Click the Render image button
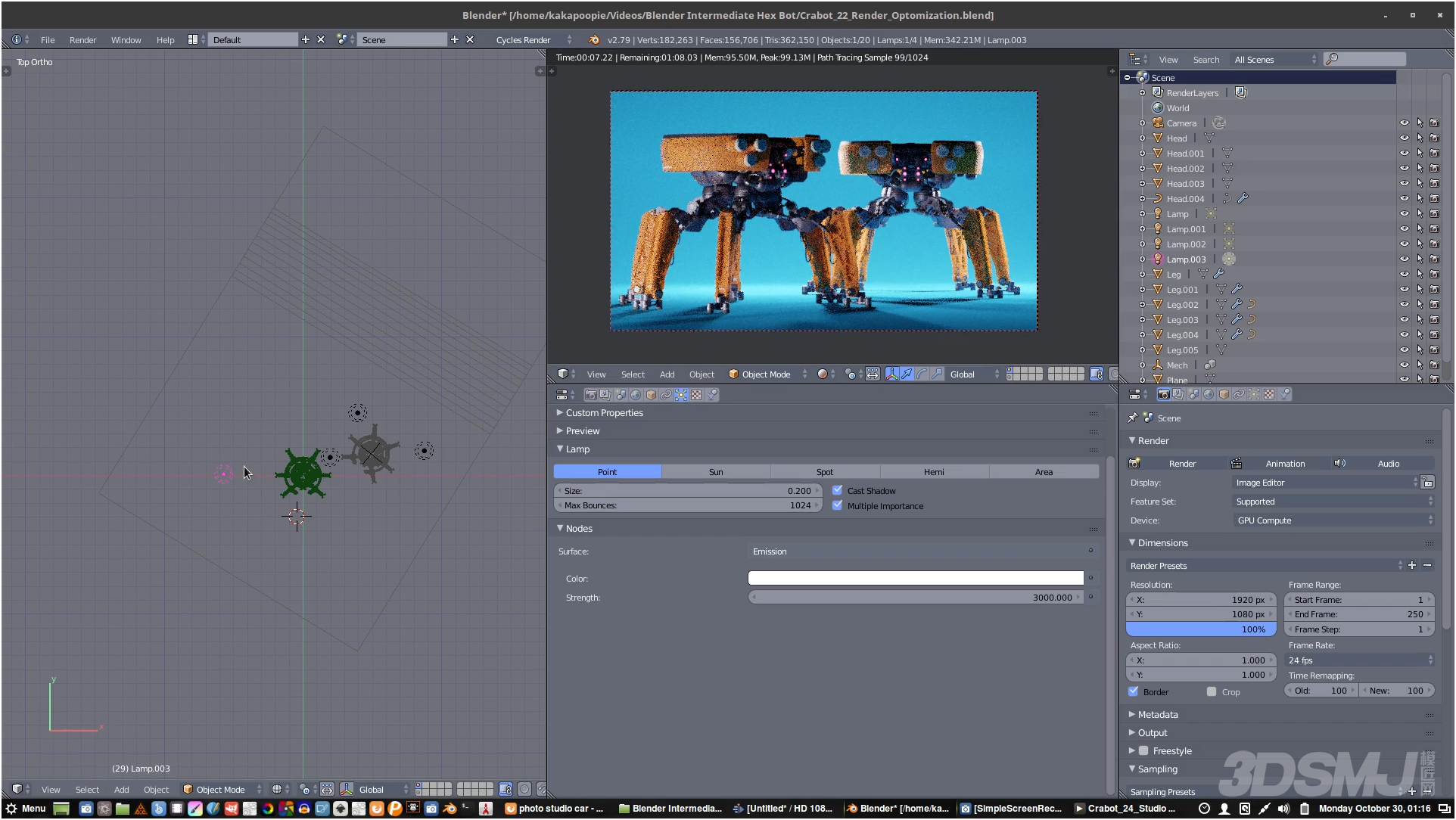 point(1176,464)
